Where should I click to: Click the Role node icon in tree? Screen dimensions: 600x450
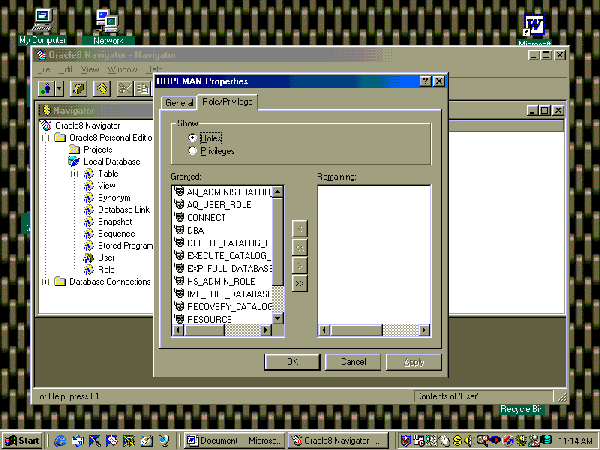pos(89,269)
